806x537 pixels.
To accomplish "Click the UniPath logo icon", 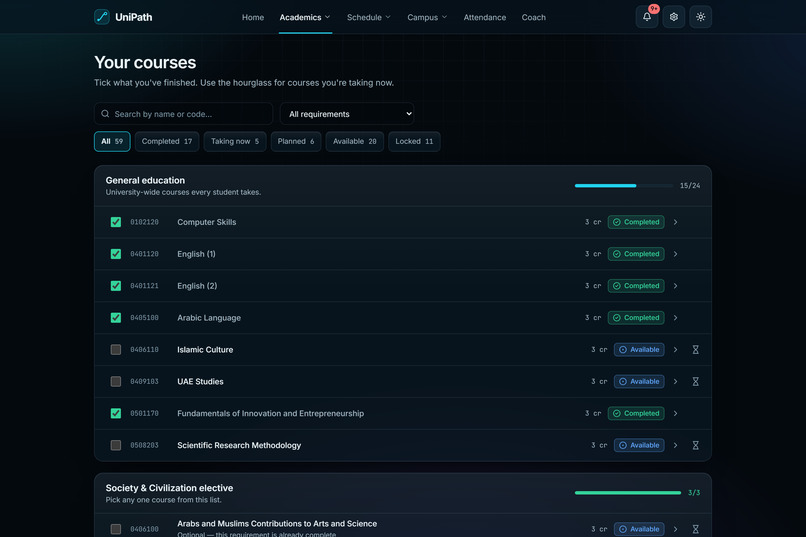I will (102, 17).
